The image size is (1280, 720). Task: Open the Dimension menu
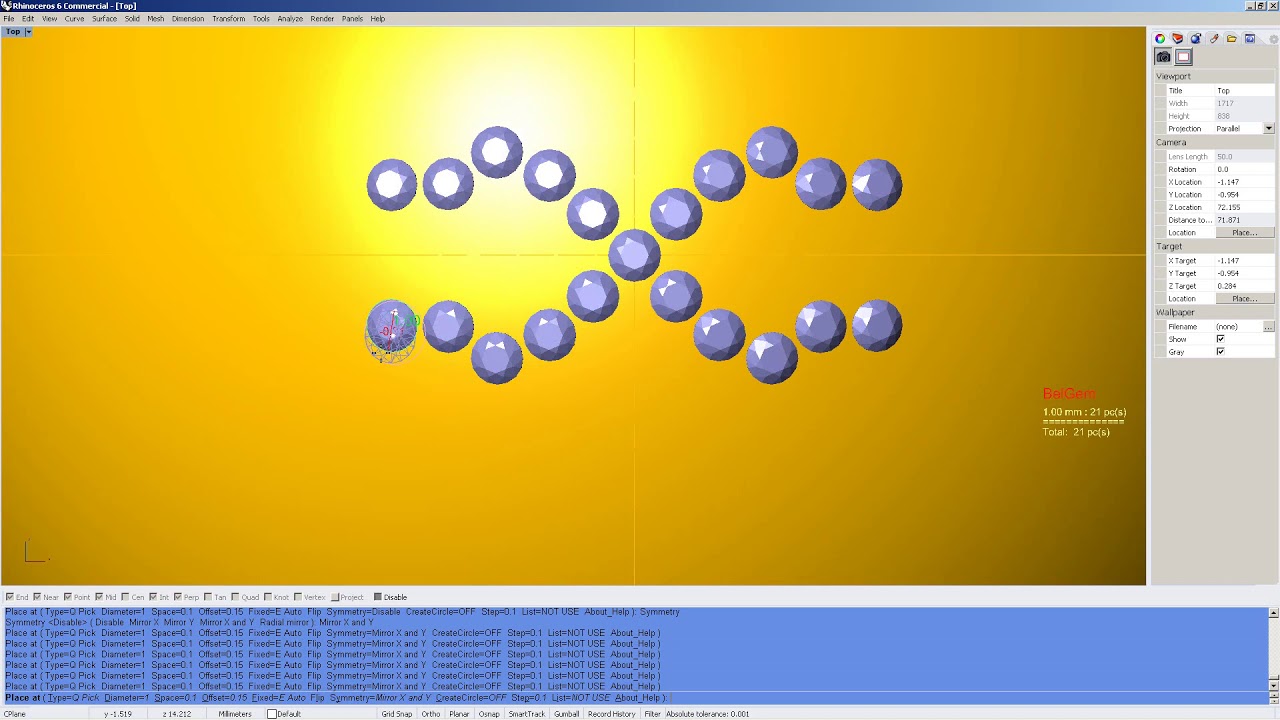coord(188,19)
